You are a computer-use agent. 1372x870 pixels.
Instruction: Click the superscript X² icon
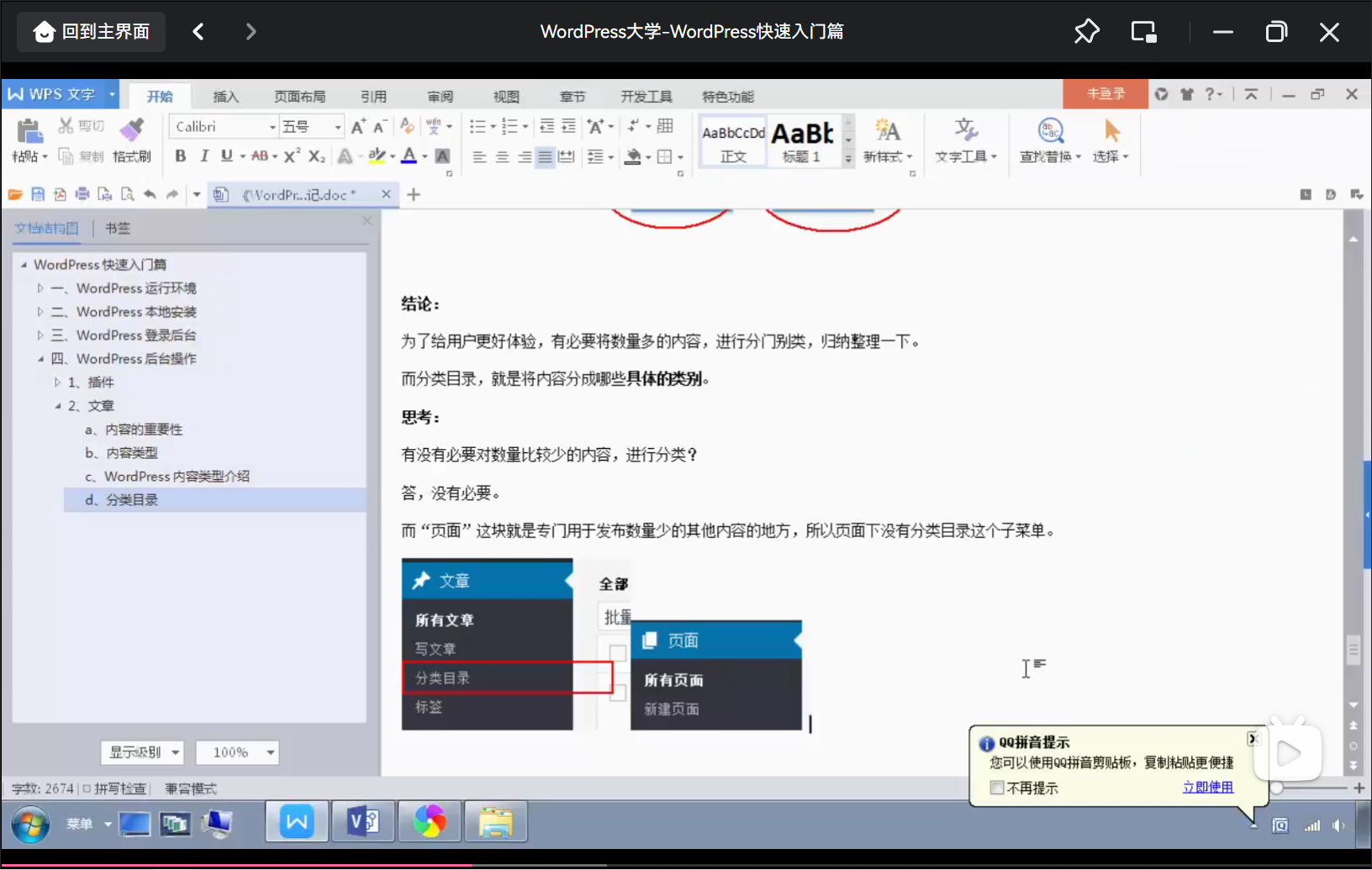(x=292, y=156)
